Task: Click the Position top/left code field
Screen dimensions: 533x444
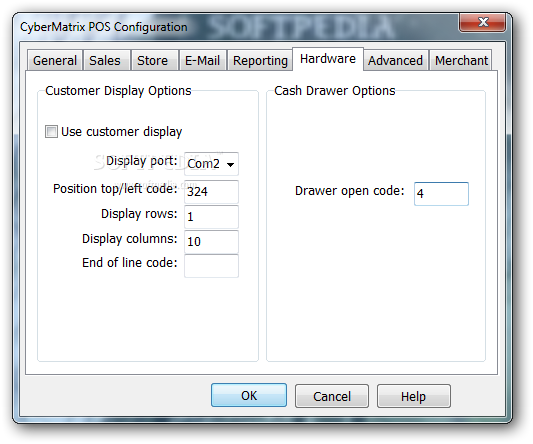Action: pyautogui.click(x=211, y=192)
